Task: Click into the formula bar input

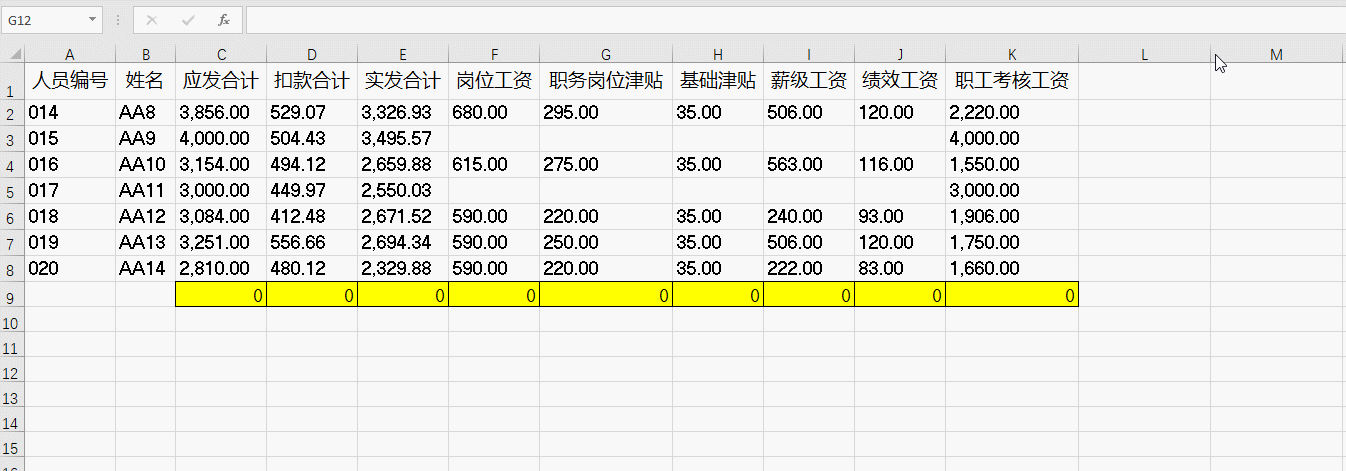Action: [794, 20]
